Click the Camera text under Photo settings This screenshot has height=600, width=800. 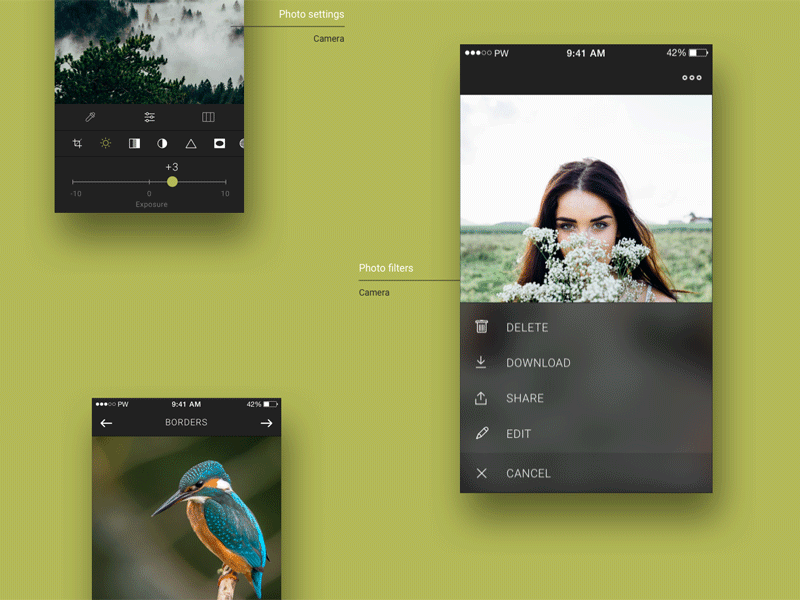(x=329, y=38)
